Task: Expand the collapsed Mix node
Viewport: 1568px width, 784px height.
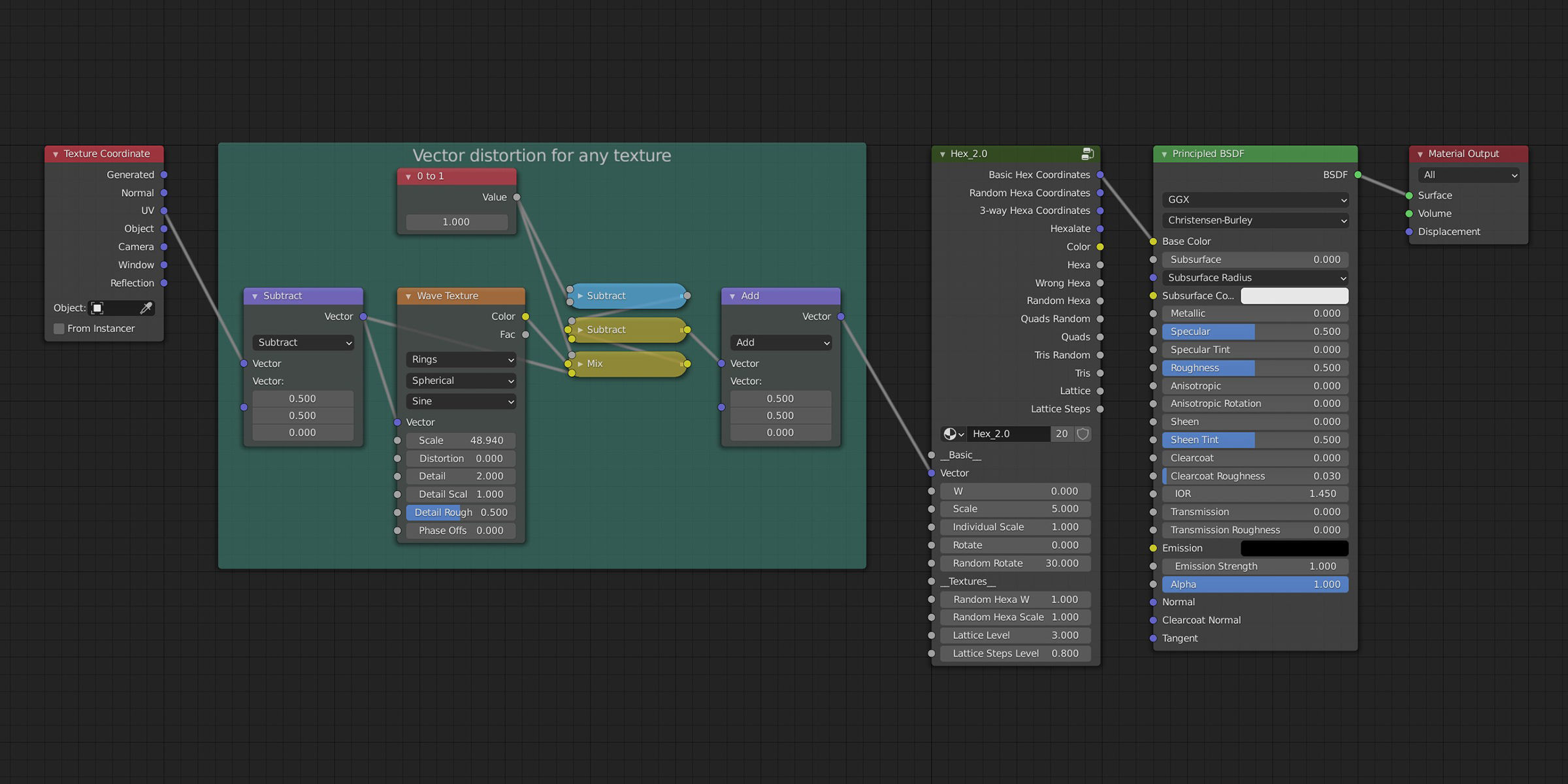Action: coord(580,364)
